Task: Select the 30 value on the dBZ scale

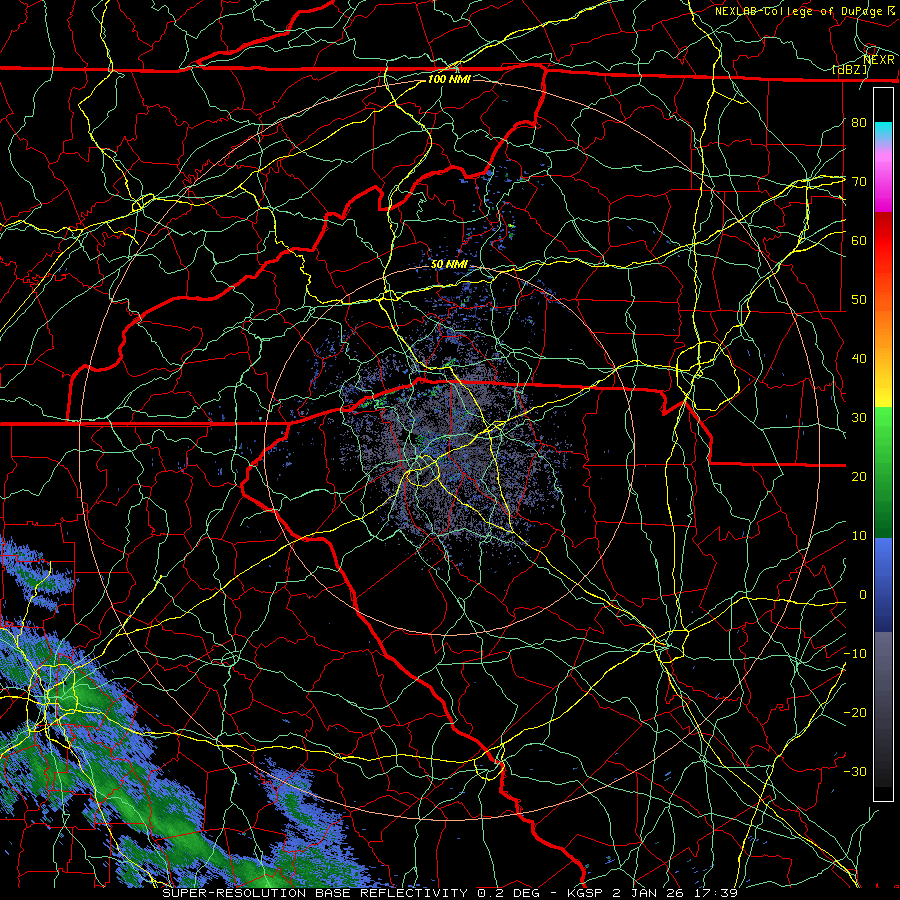Action: coord(859,417)
